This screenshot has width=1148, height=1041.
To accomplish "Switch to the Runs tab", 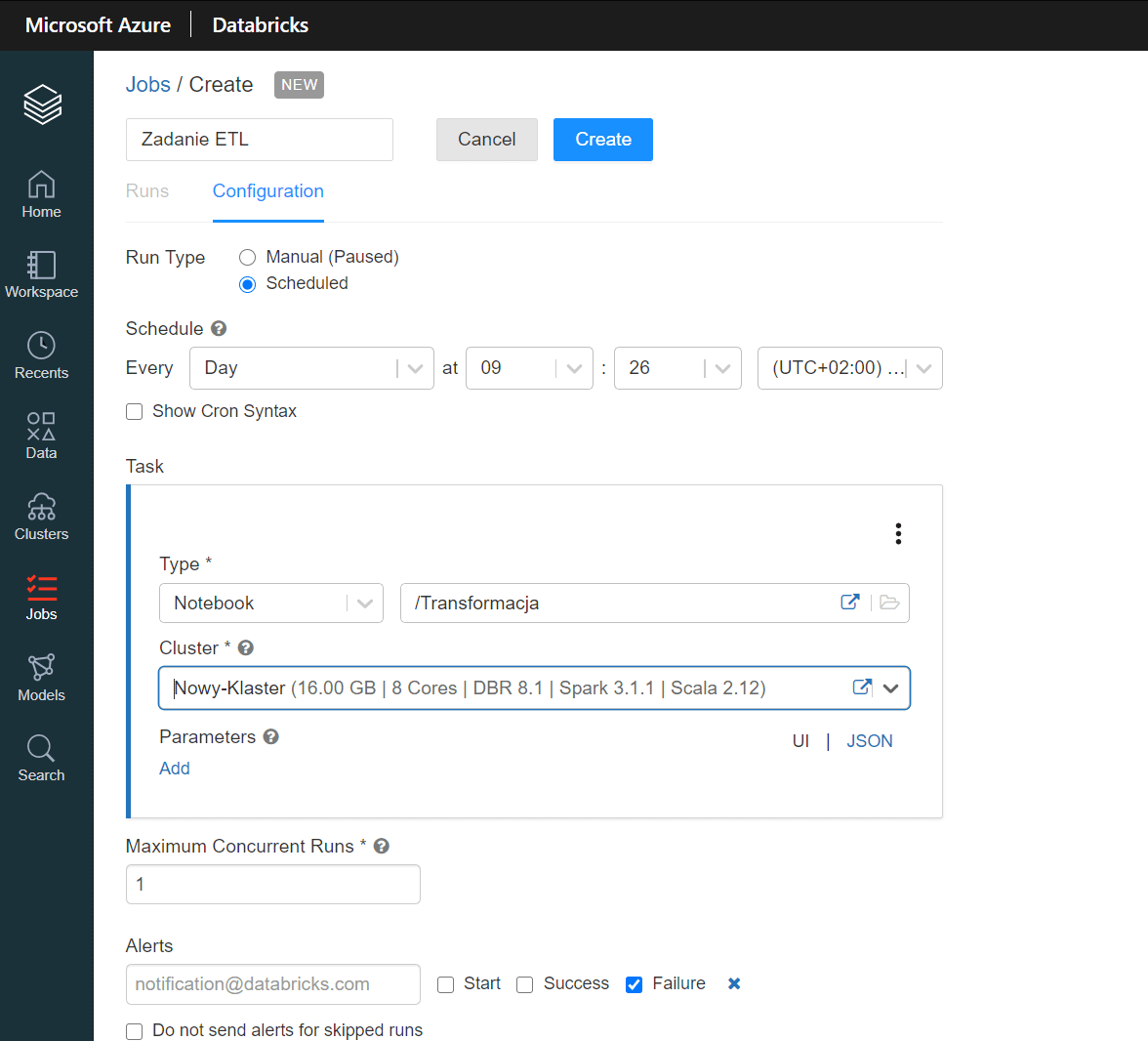I will click(x=147, y=191).
